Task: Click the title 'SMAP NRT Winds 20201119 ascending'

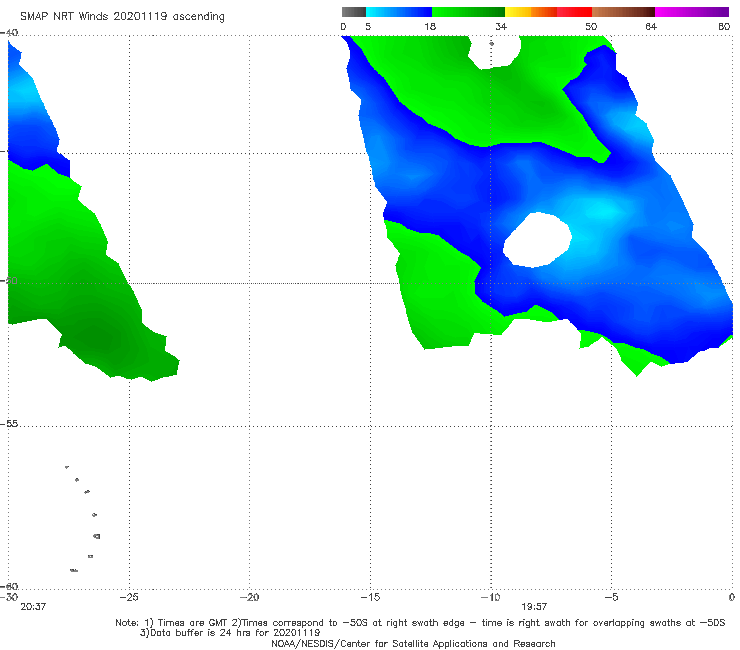Action: [x=122, y=17]
